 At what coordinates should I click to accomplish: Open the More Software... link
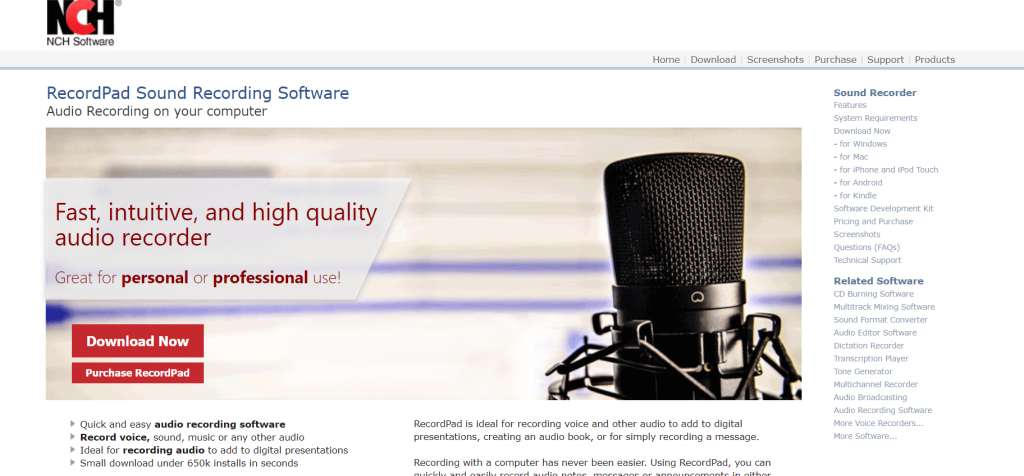coord(865,436)
